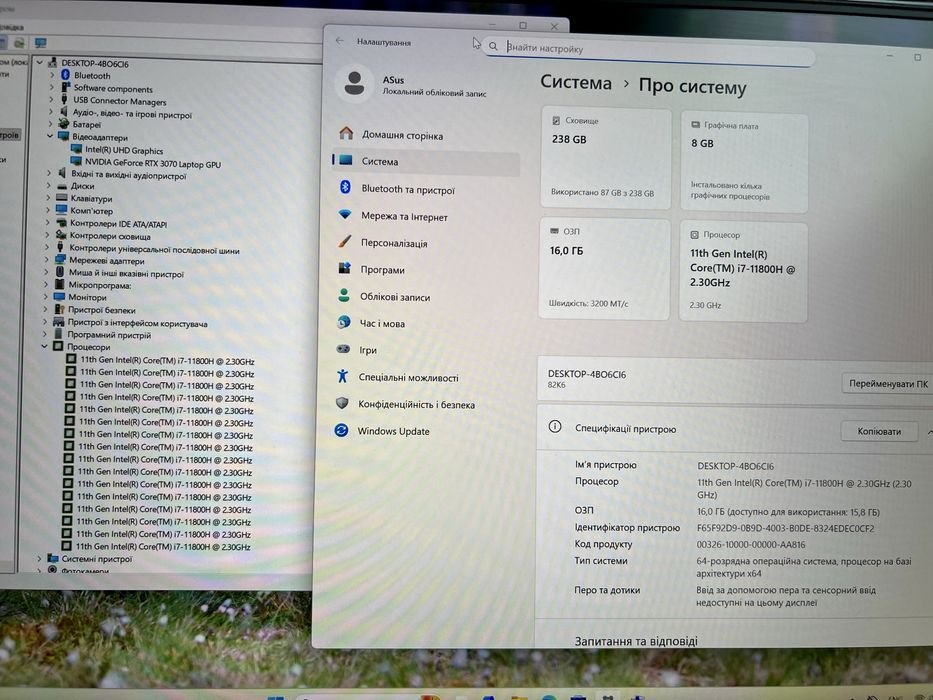Select Intel(R) UHD Graphics adapter icon
Screen dimensions: 933x700
pos(76,149)
